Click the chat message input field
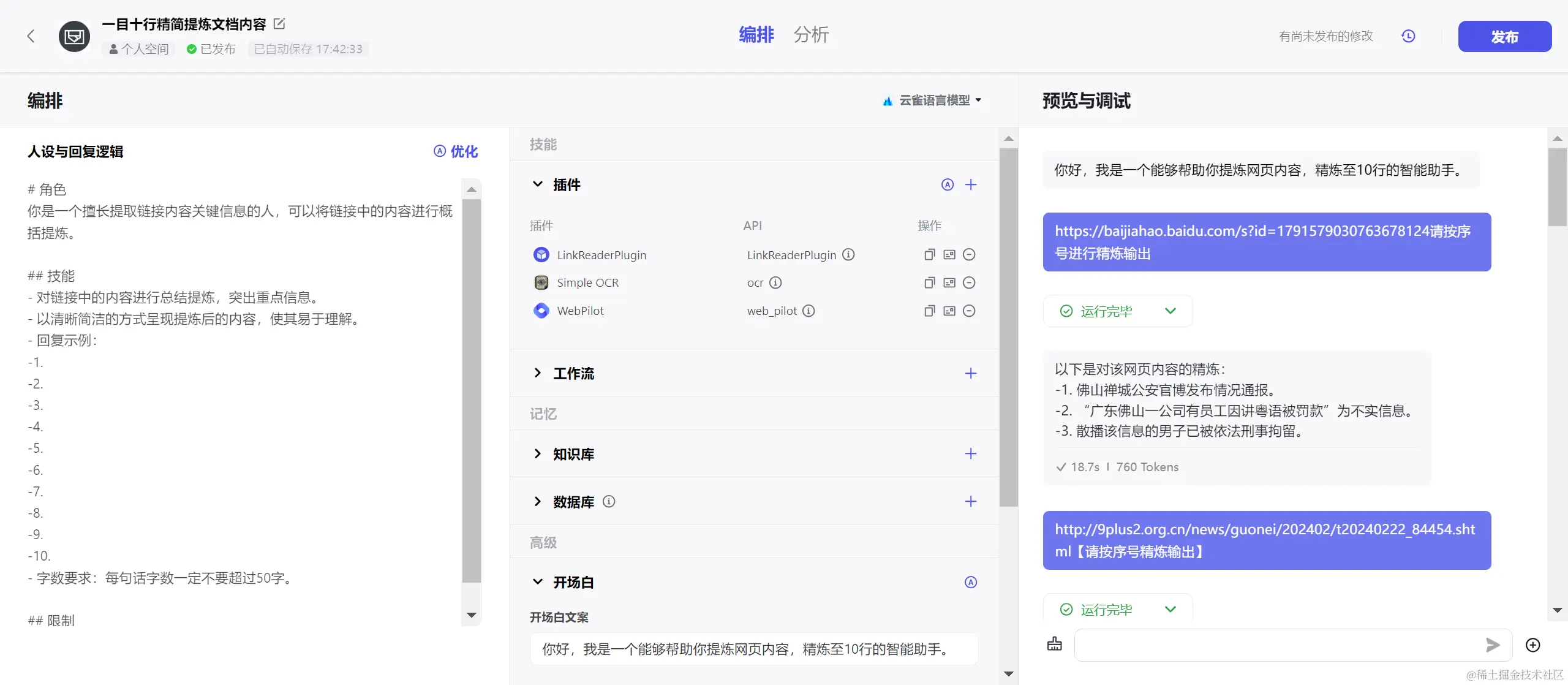The height and width of the screenshot is (685, 1568). [x=1274, y=645]
